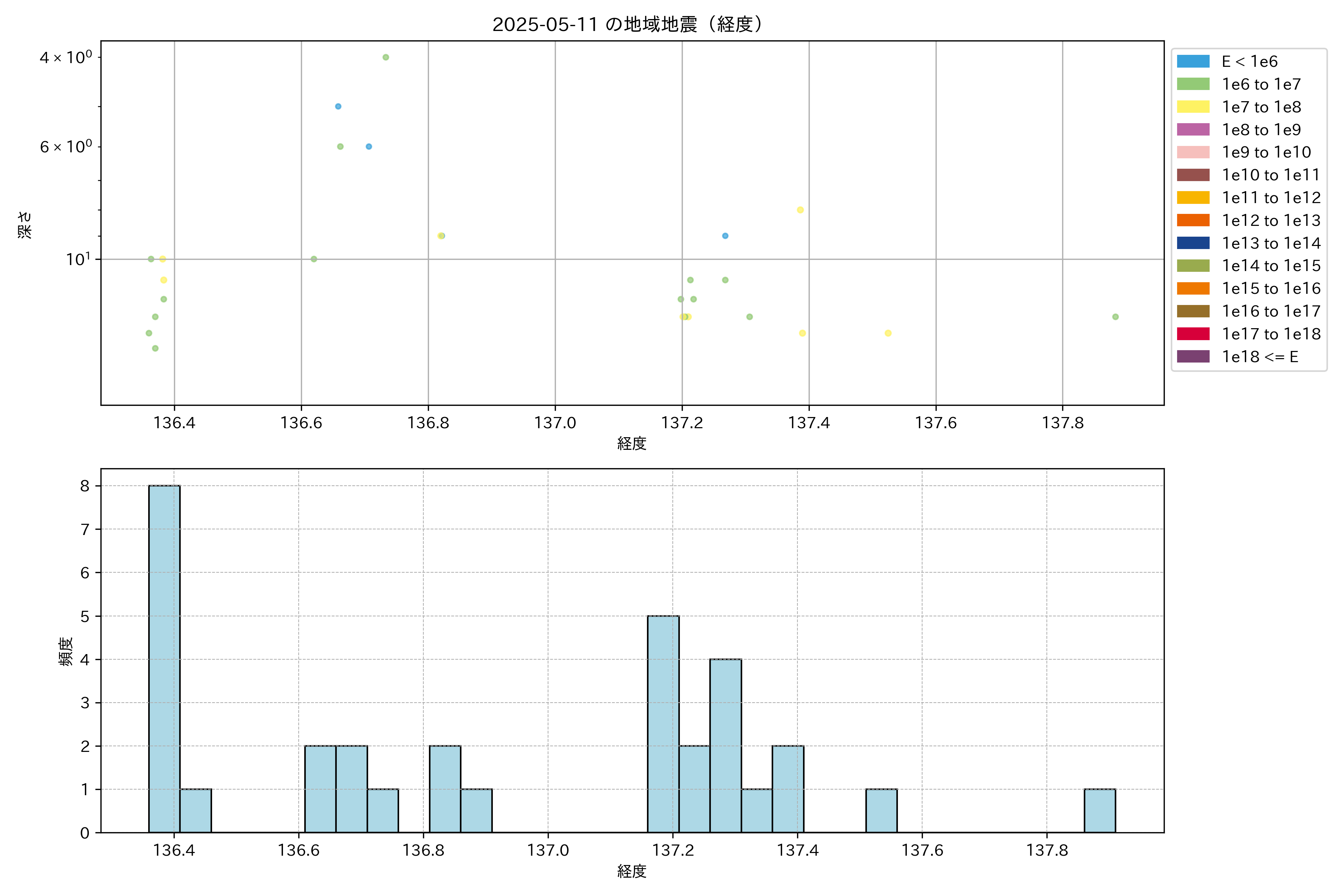Image resolution: width=1344 pixels, height=896 pixels.
Task: Click the '頻度' y-axis label on histogram
Action: [66, 651]
